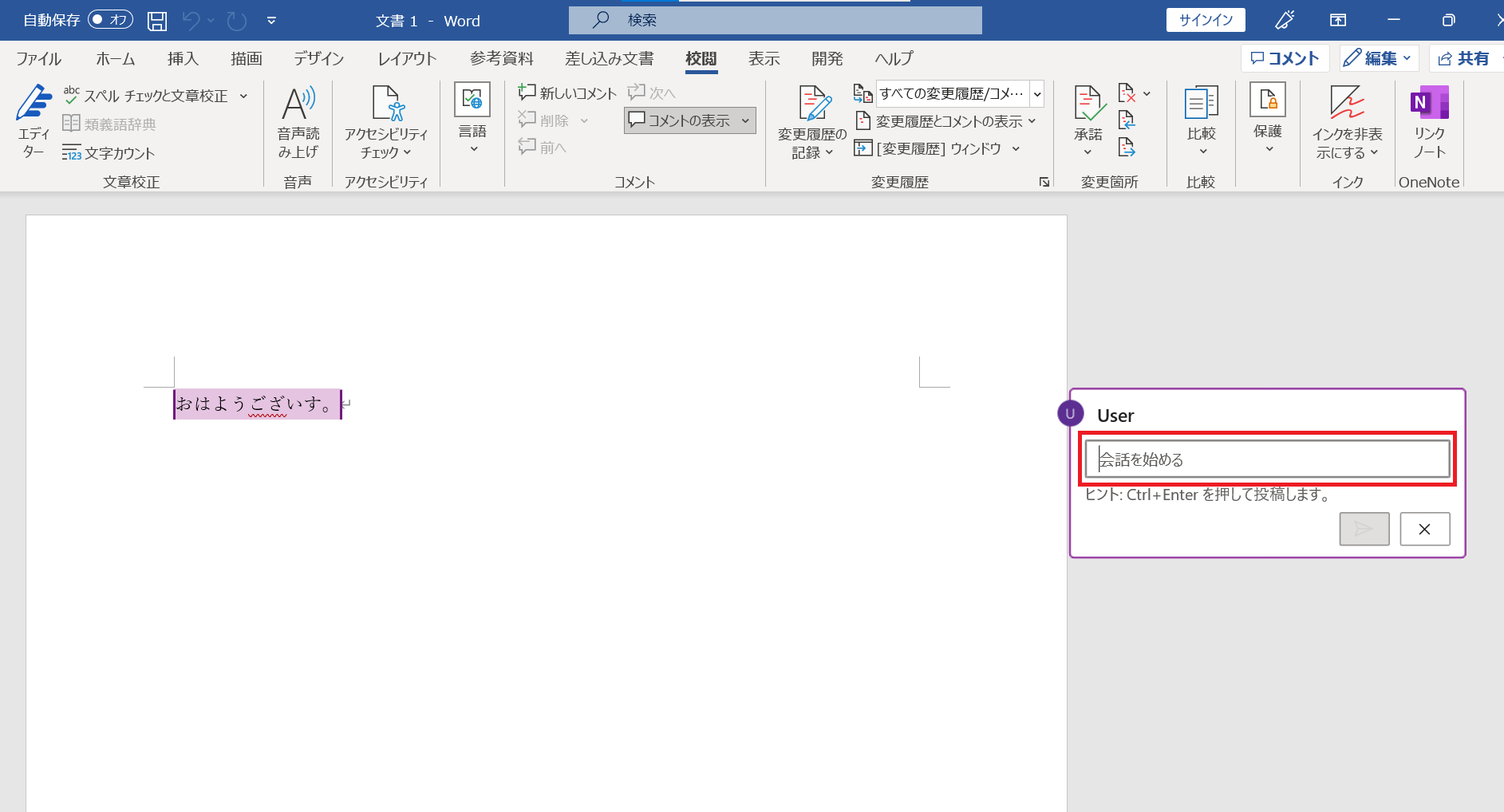Screen dimensions: 1504x812
Task: Go to 次へ next comment
Action: click(x=652, y=93)
